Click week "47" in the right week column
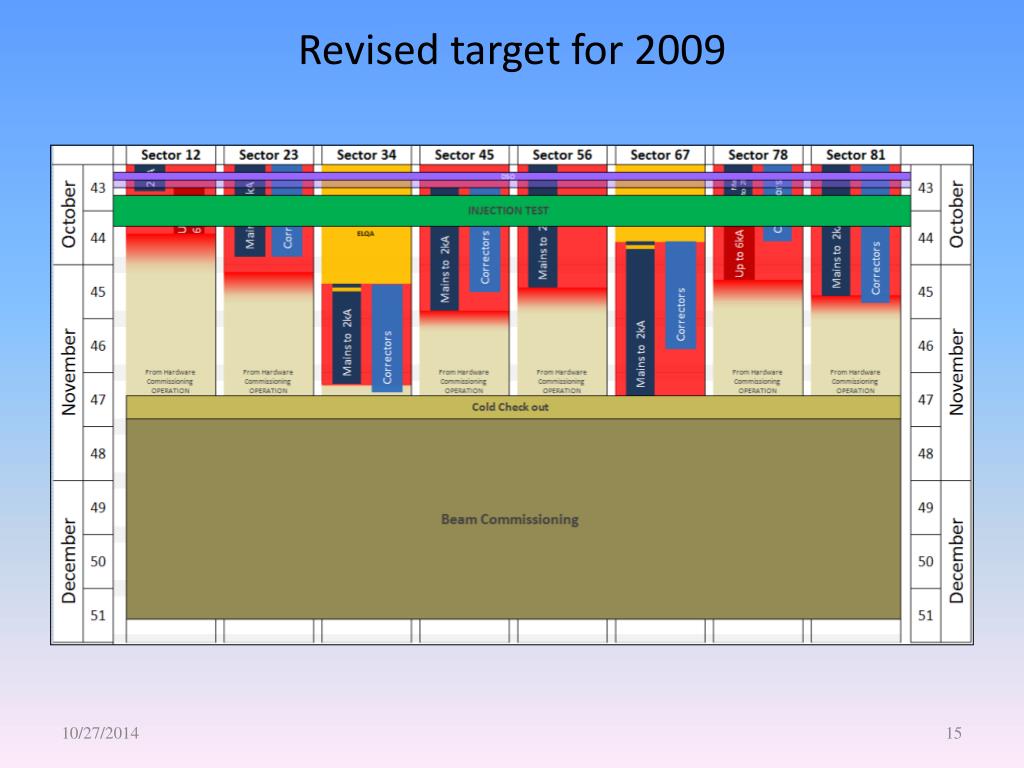The image size is (1024, 768). click(925, 400)
